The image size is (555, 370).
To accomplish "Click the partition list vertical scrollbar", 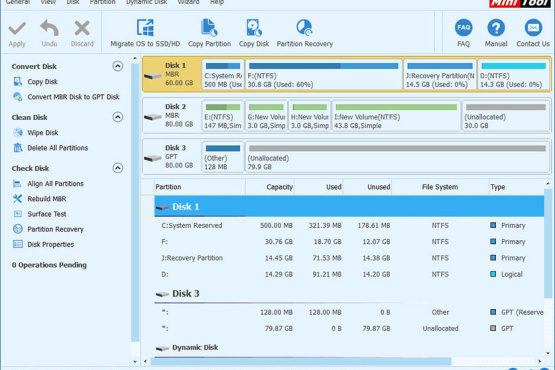I will pos(548,244).
